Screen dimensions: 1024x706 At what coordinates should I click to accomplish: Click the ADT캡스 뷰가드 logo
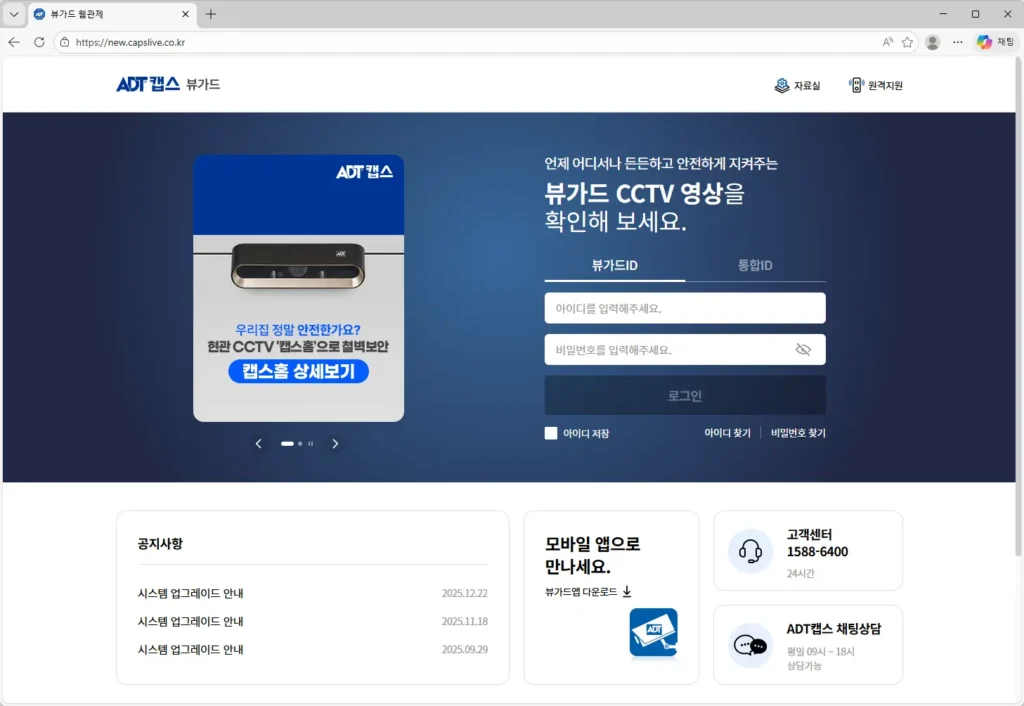167,85
